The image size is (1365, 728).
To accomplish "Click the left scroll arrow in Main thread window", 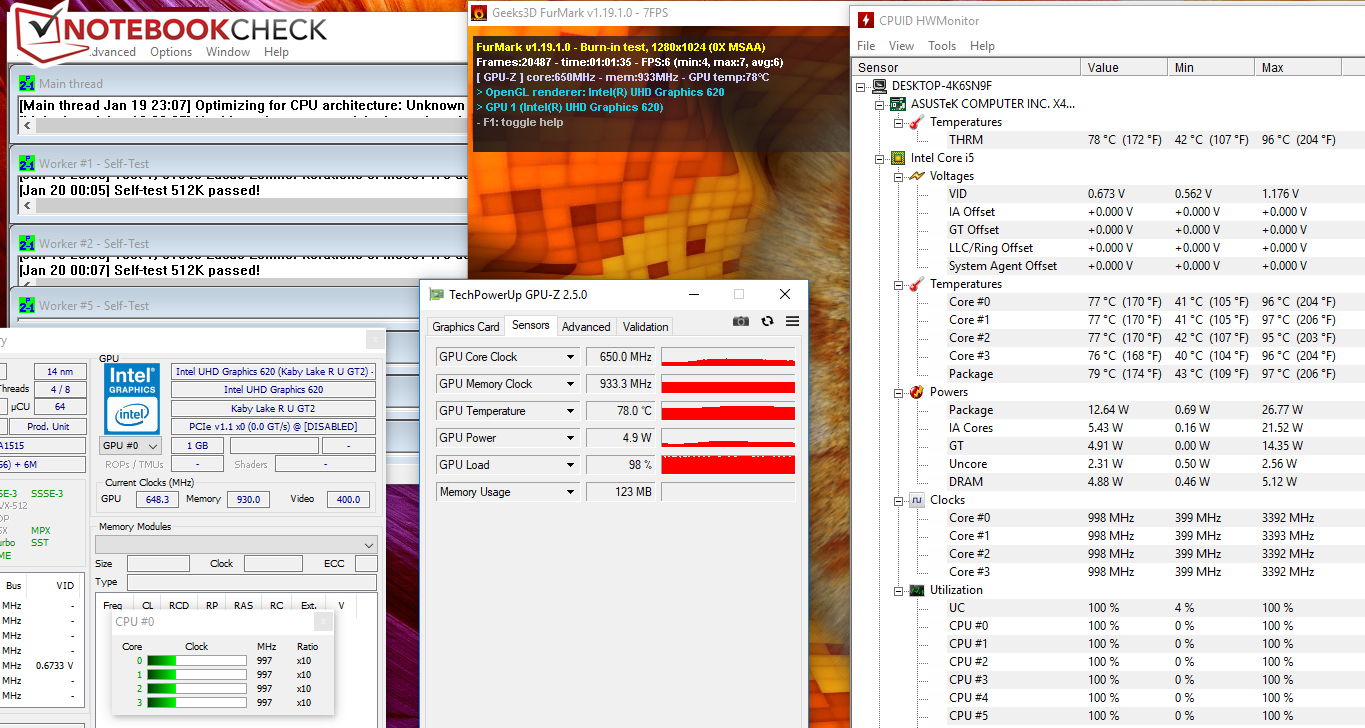I will [x=27, y=127].
